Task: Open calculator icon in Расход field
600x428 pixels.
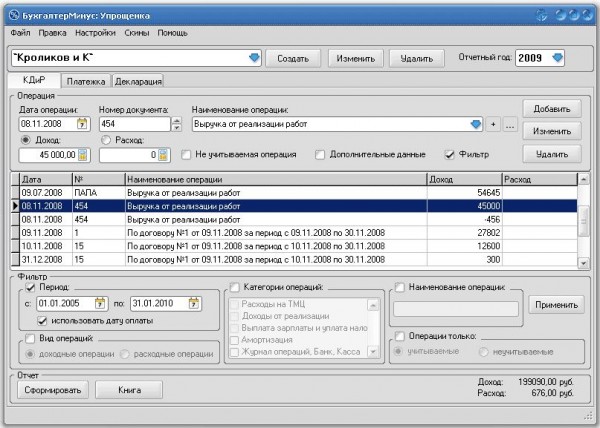Action: point(164,155)
